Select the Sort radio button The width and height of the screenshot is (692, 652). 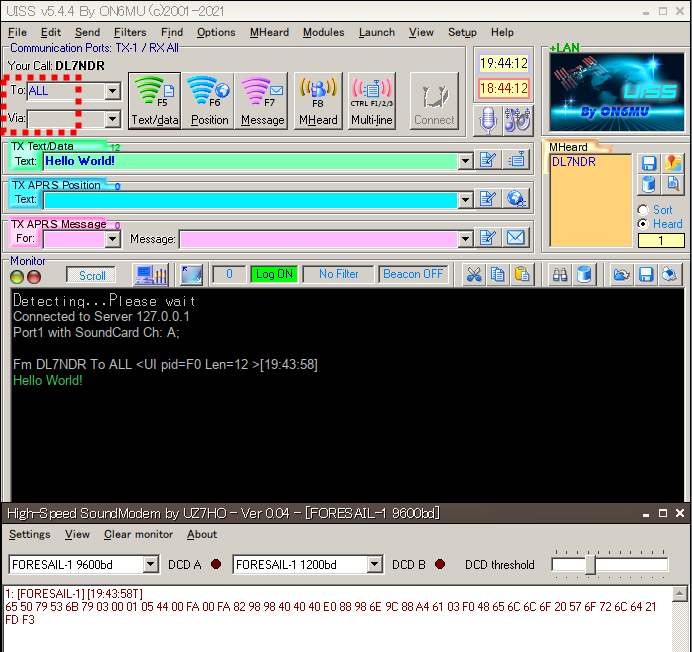tap(642, 210)
